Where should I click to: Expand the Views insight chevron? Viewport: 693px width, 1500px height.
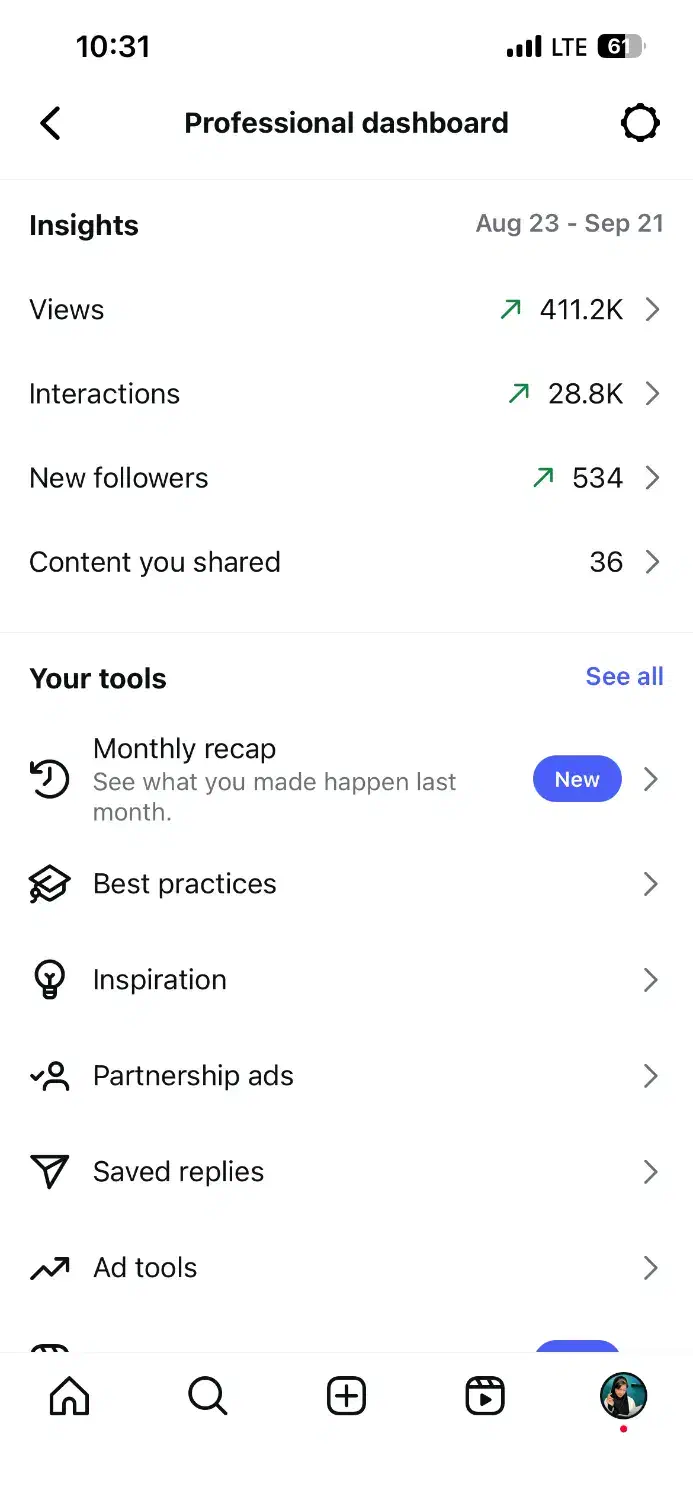point(652,310)
